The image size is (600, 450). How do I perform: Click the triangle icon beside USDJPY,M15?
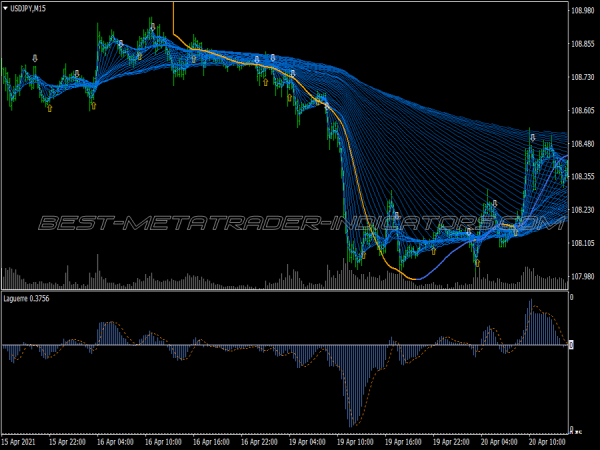coord(6,9)
